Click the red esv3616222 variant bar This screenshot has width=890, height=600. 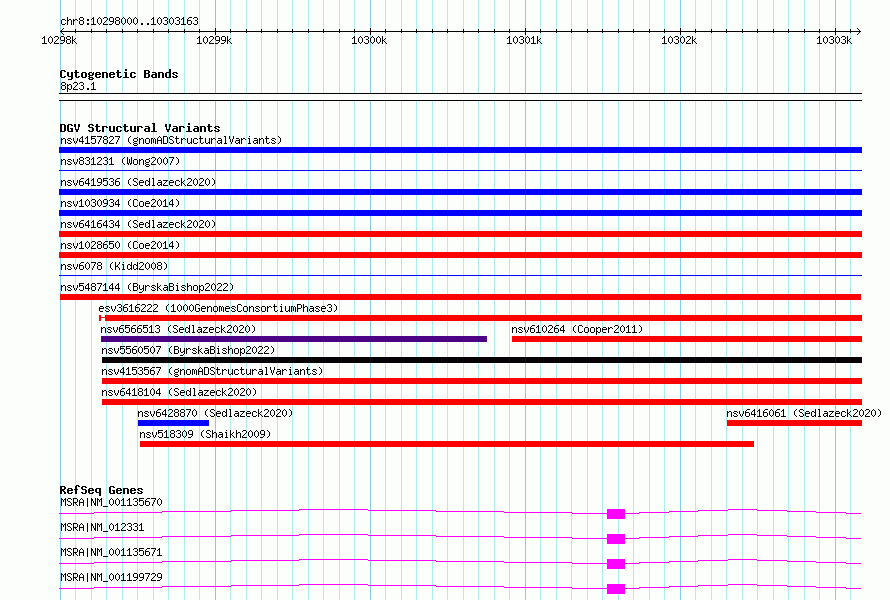tap(480, 318)
